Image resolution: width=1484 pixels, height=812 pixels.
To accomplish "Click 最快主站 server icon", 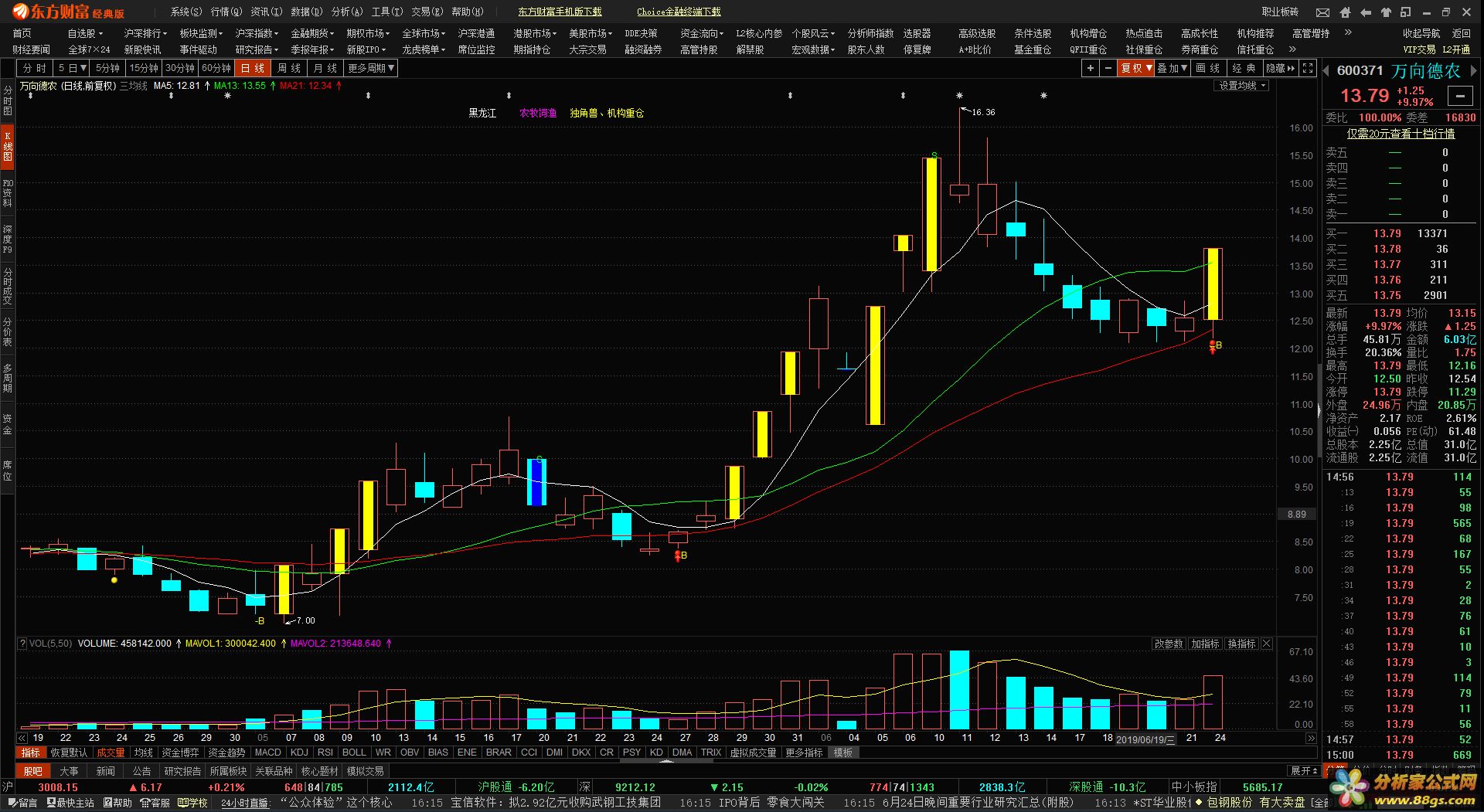I will 70,803.
